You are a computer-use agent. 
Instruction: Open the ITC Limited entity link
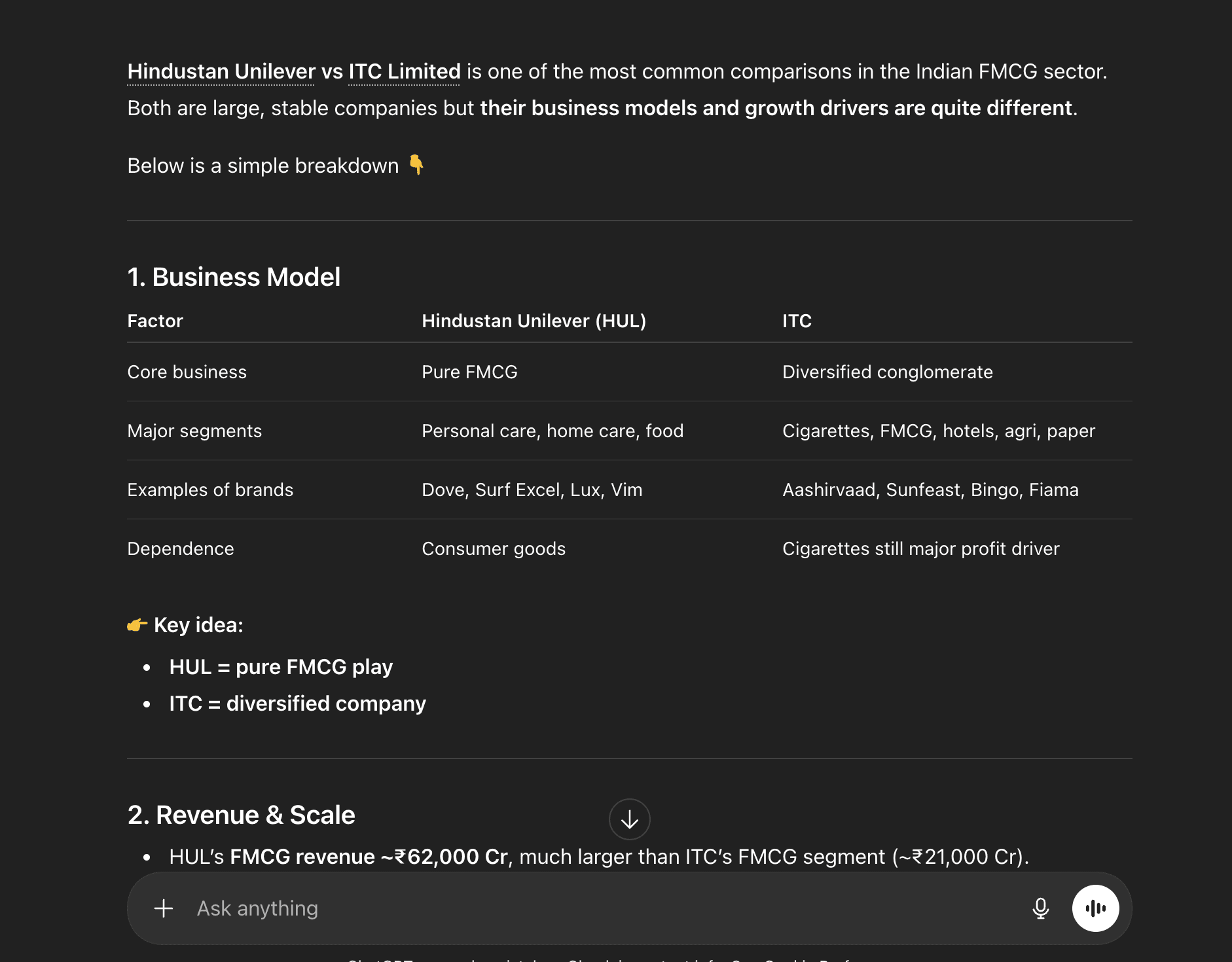404,71
